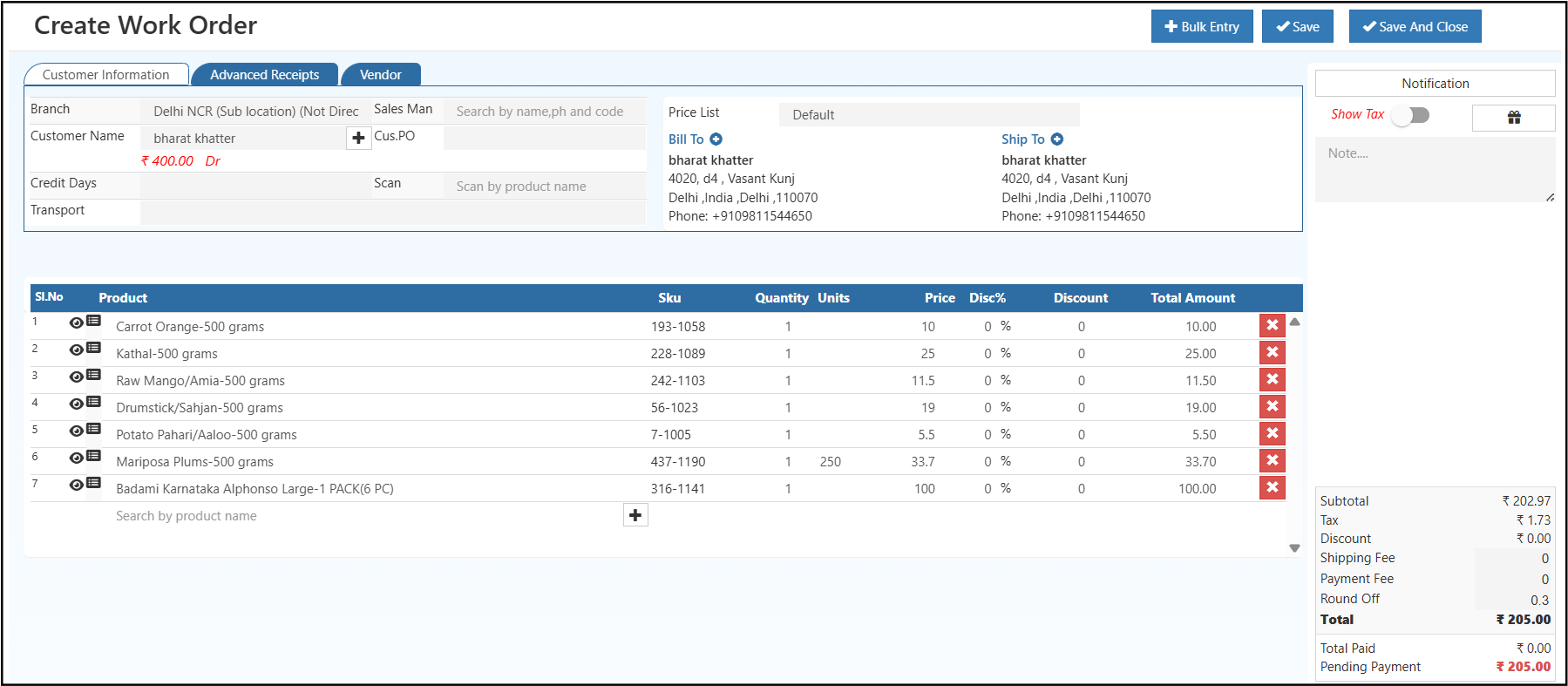Open the Notification panel header
This screenshot has width=1568, height=686.
[x=1435, y=84]
